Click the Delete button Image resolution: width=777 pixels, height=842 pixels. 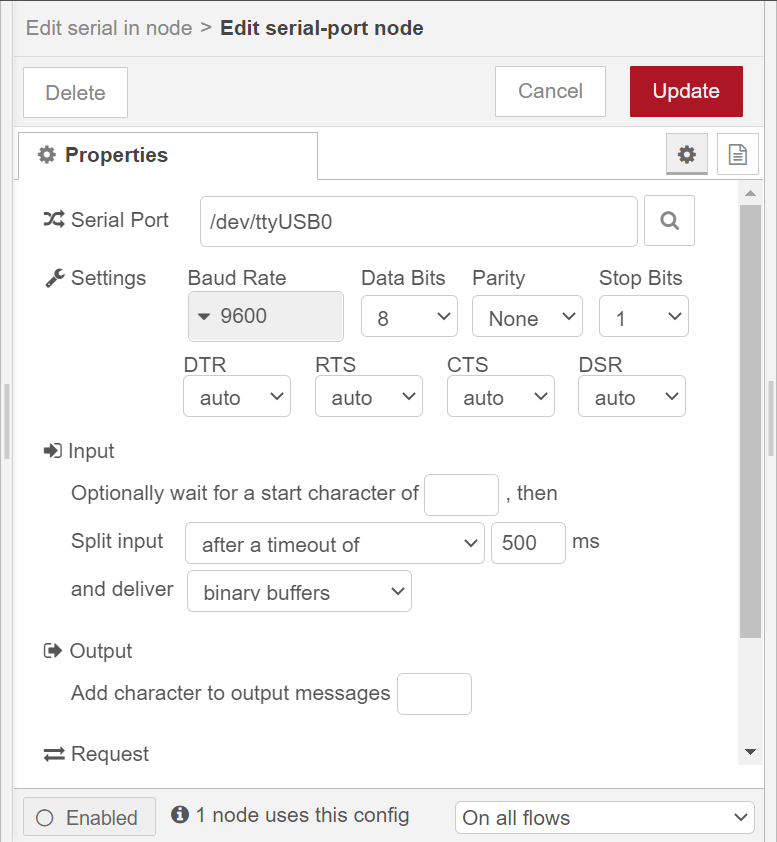point(75,92)
